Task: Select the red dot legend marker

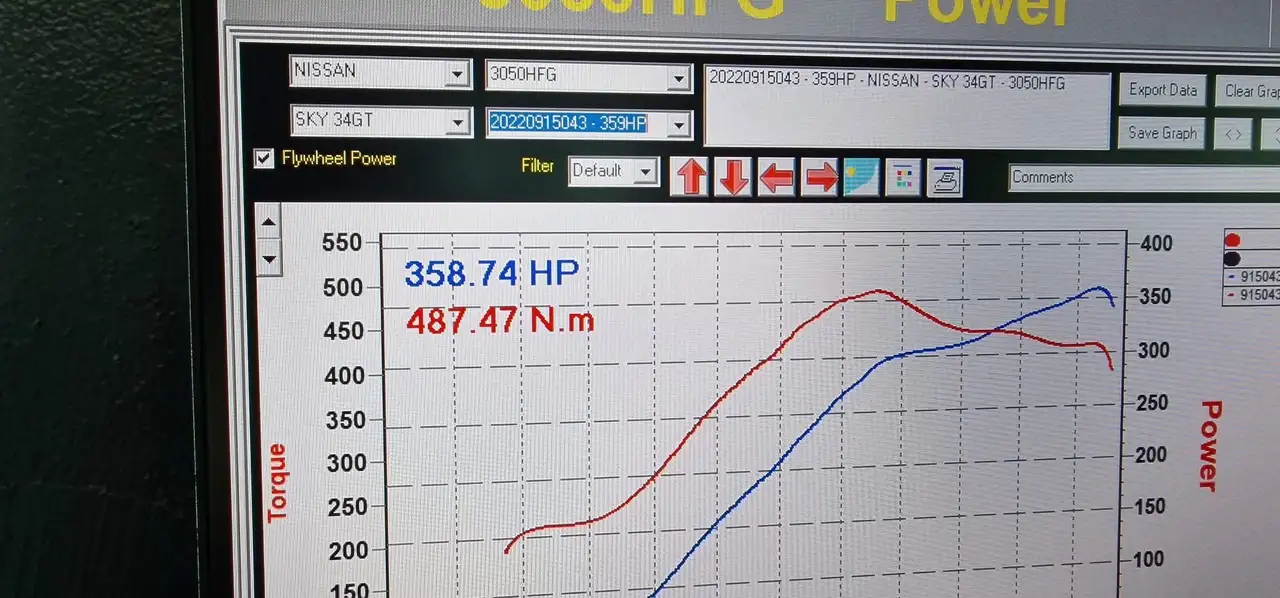Action: 1232,240
